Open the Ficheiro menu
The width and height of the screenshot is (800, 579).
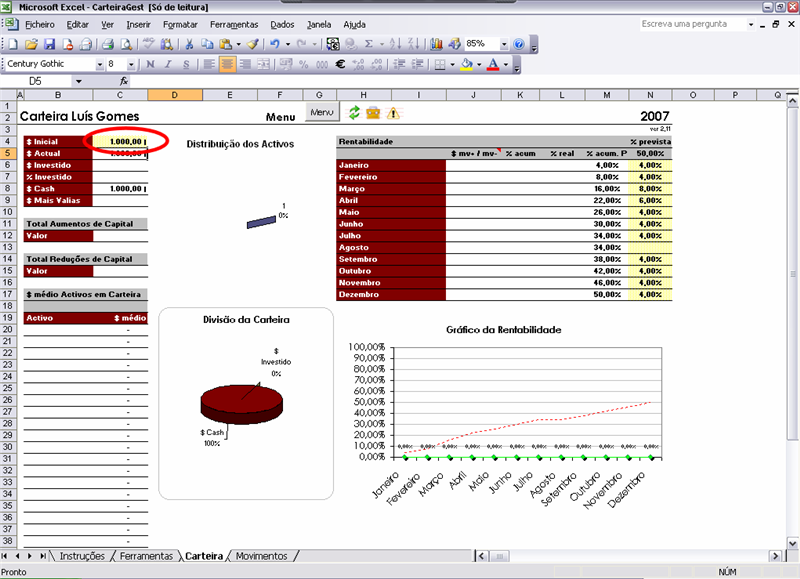[x=40, y=24]
